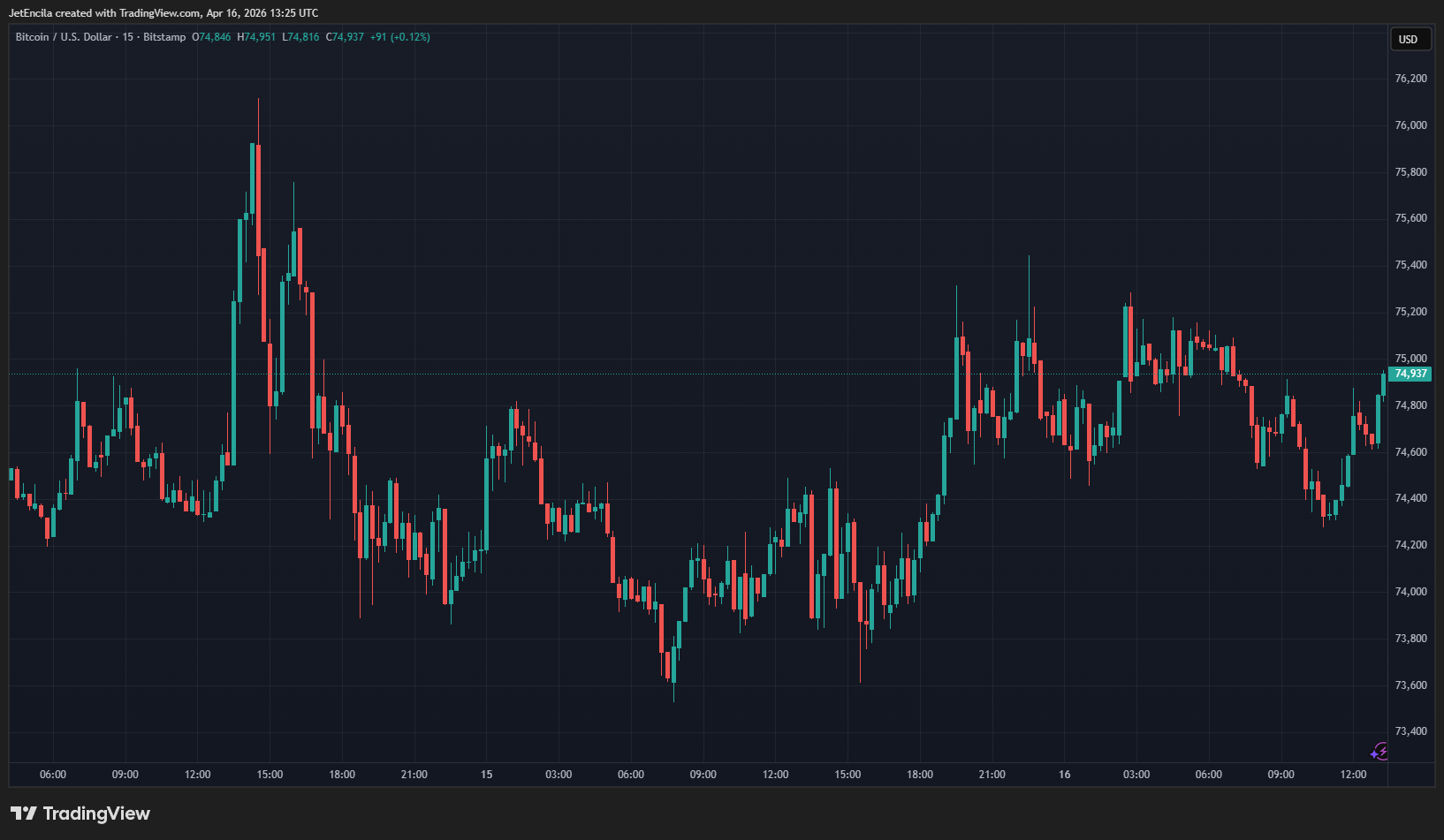Open the USD currency selector
Viewport: 1444px width, 840px height.
coord(1408,40)
